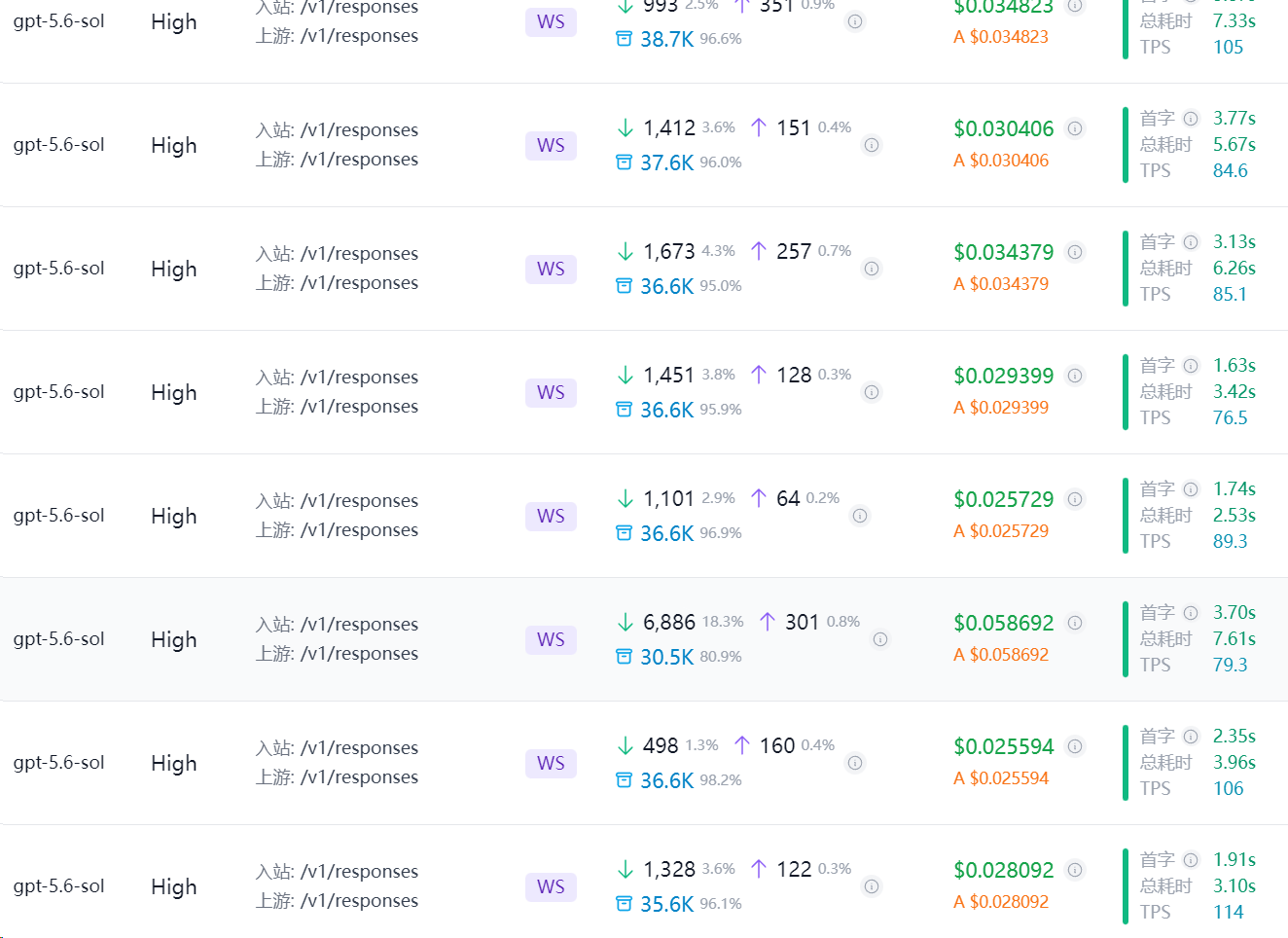
Task: Select the green "$0.028092" cost value
Action: click(1004, 870)
